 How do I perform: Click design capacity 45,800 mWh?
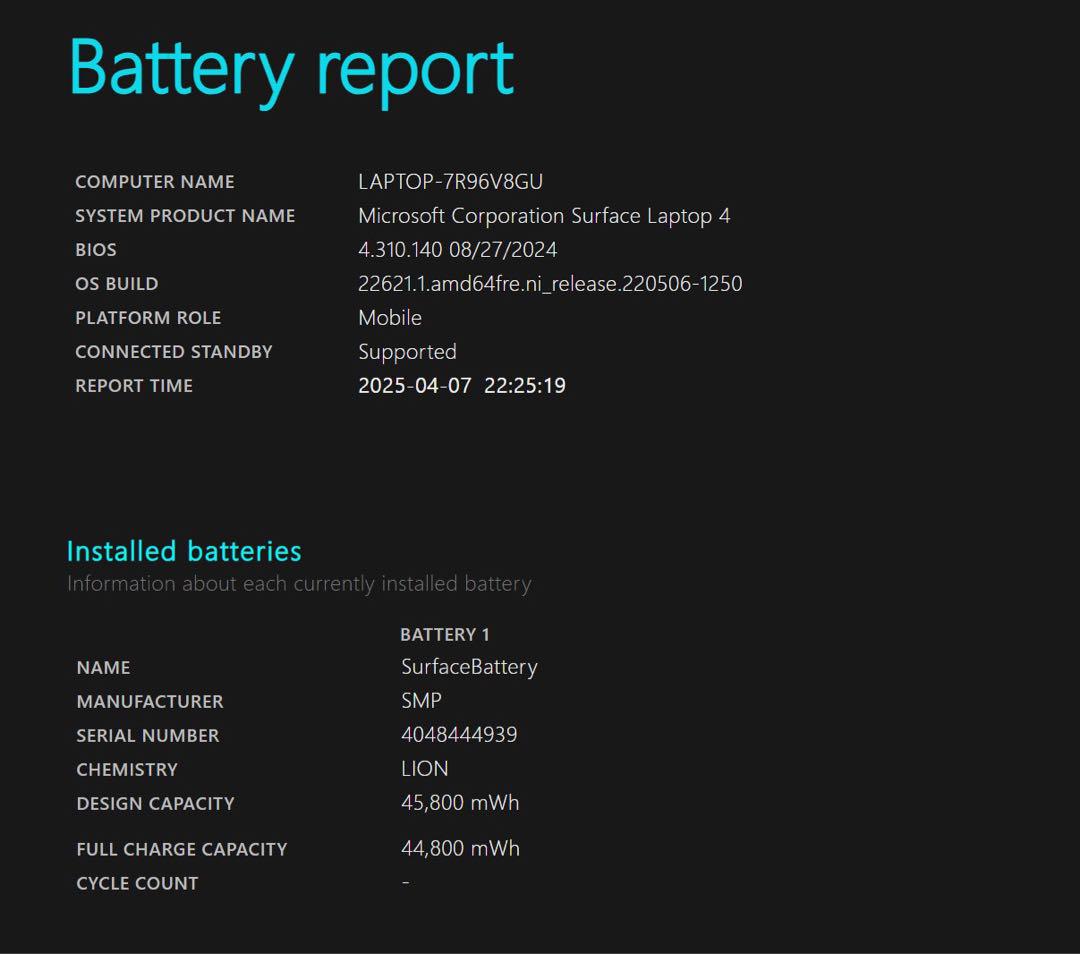pyautogui.click(x=460, y=803)
